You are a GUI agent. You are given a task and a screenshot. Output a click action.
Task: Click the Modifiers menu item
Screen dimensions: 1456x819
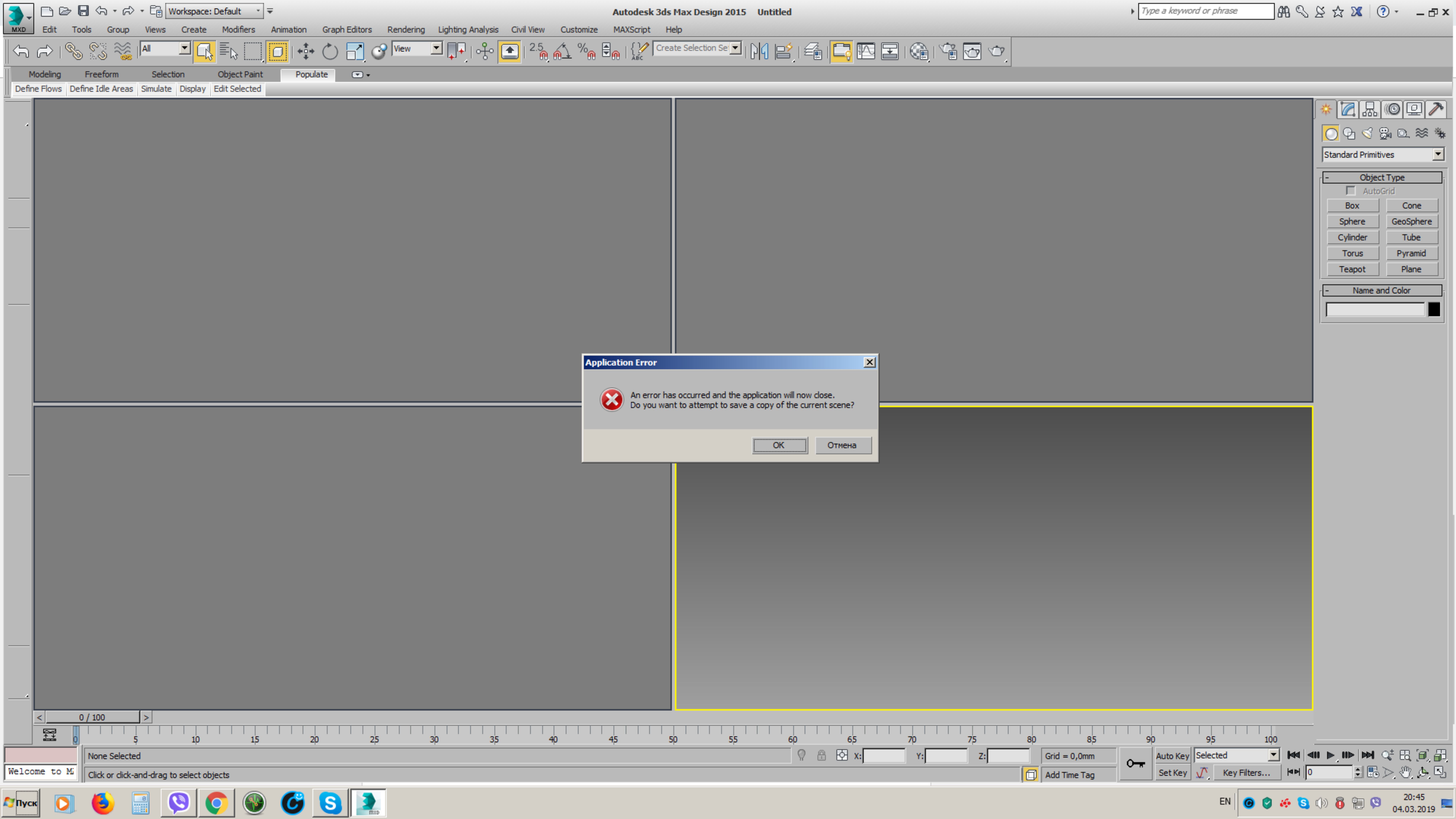coord(238,29)
